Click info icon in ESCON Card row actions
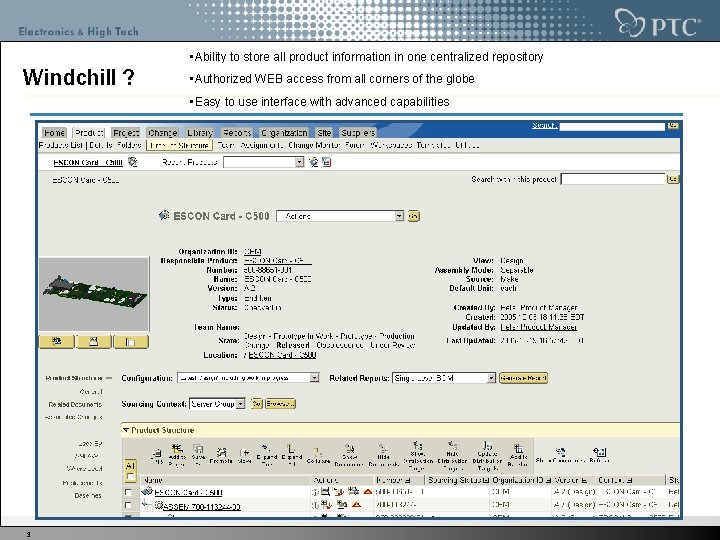Image resolution: width=720 pixels, height=540 pixels. tap(315, 492)
